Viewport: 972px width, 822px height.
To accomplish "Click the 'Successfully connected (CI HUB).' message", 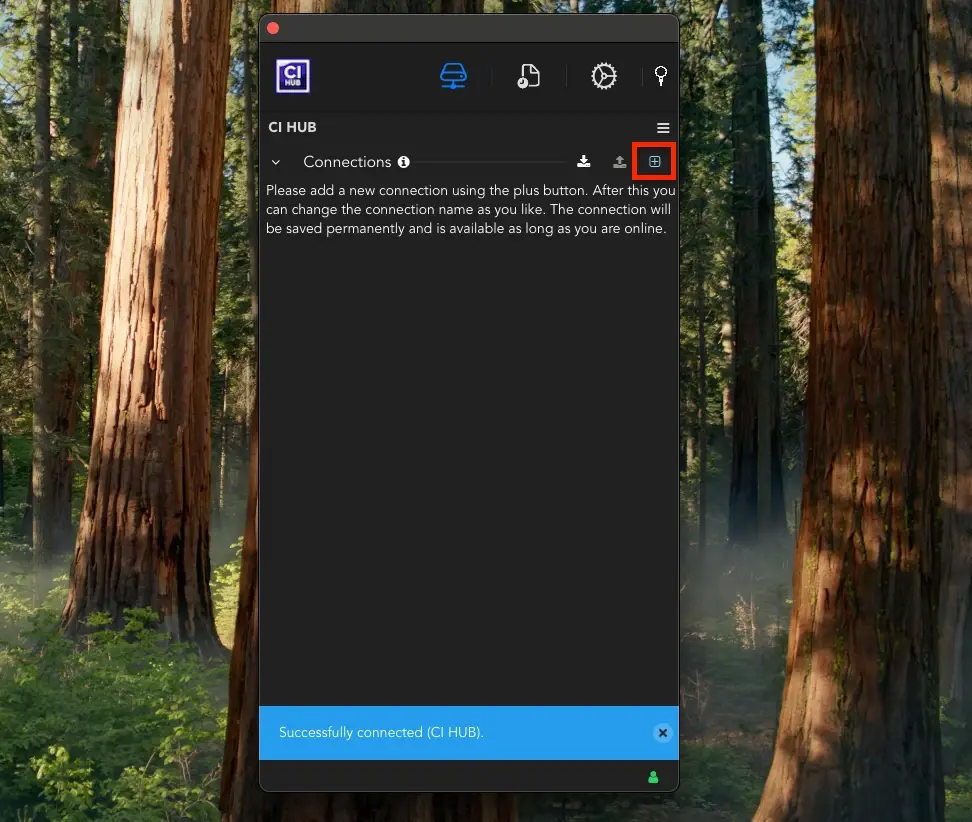I will [381, 732].
